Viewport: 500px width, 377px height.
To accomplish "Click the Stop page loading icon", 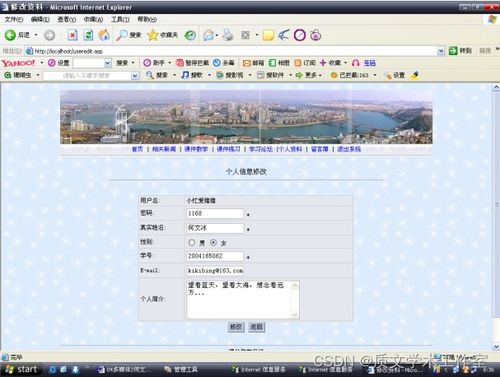I will 72,35.
